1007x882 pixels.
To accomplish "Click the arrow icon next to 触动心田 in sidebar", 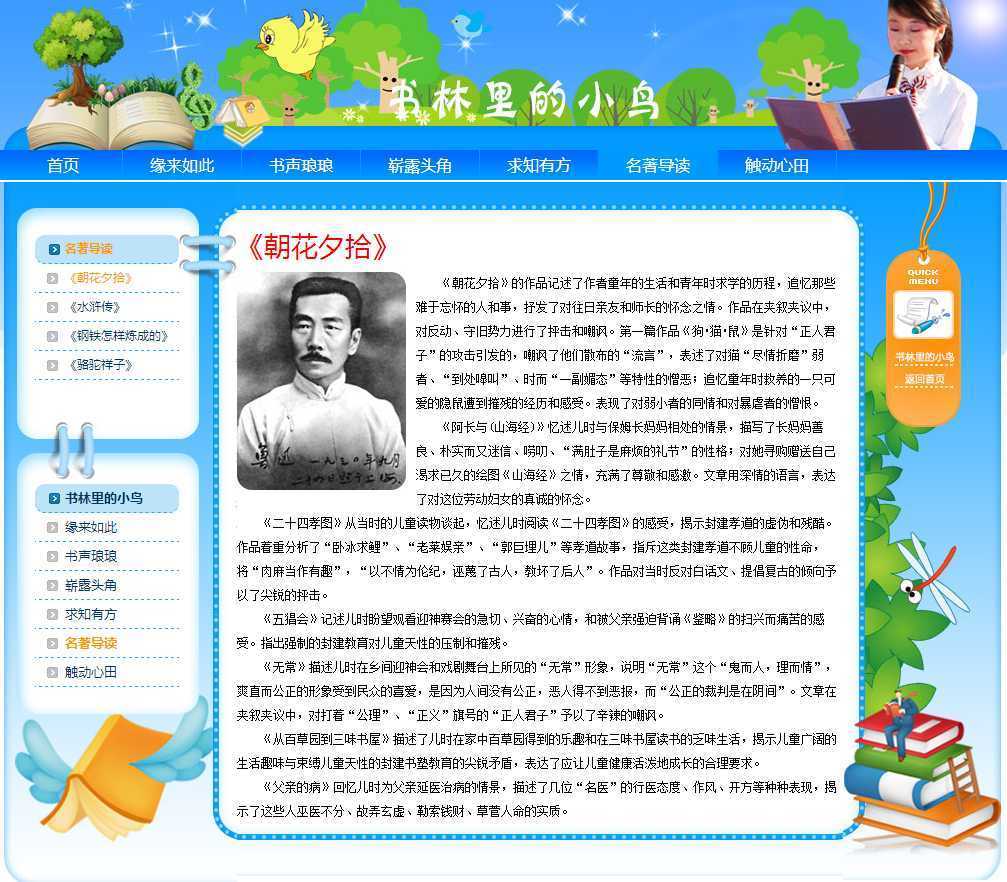I will click(53, 673).
